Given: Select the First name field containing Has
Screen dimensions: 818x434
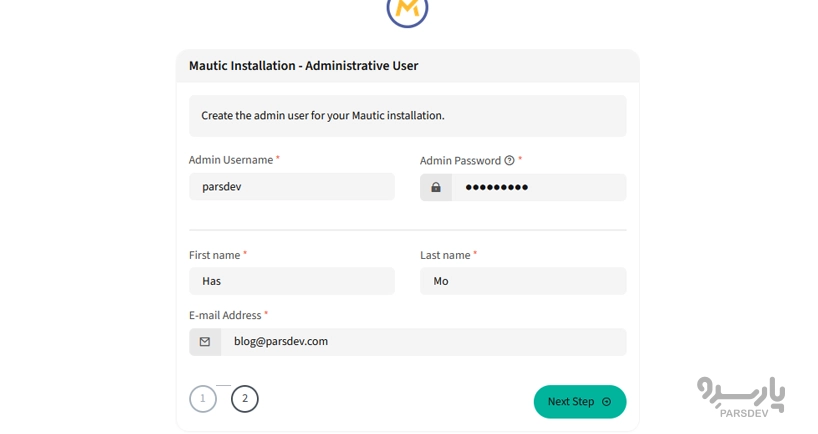Looking at the screenshot, I should (292, 281).
